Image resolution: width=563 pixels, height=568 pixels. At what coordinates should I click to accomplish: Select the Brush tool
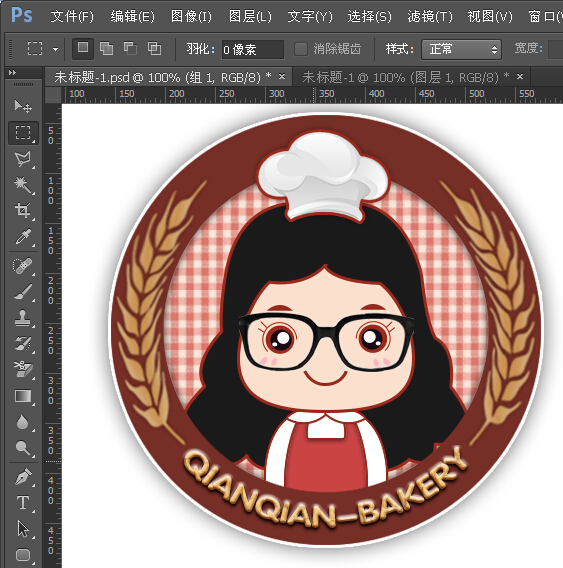(23, 292)
